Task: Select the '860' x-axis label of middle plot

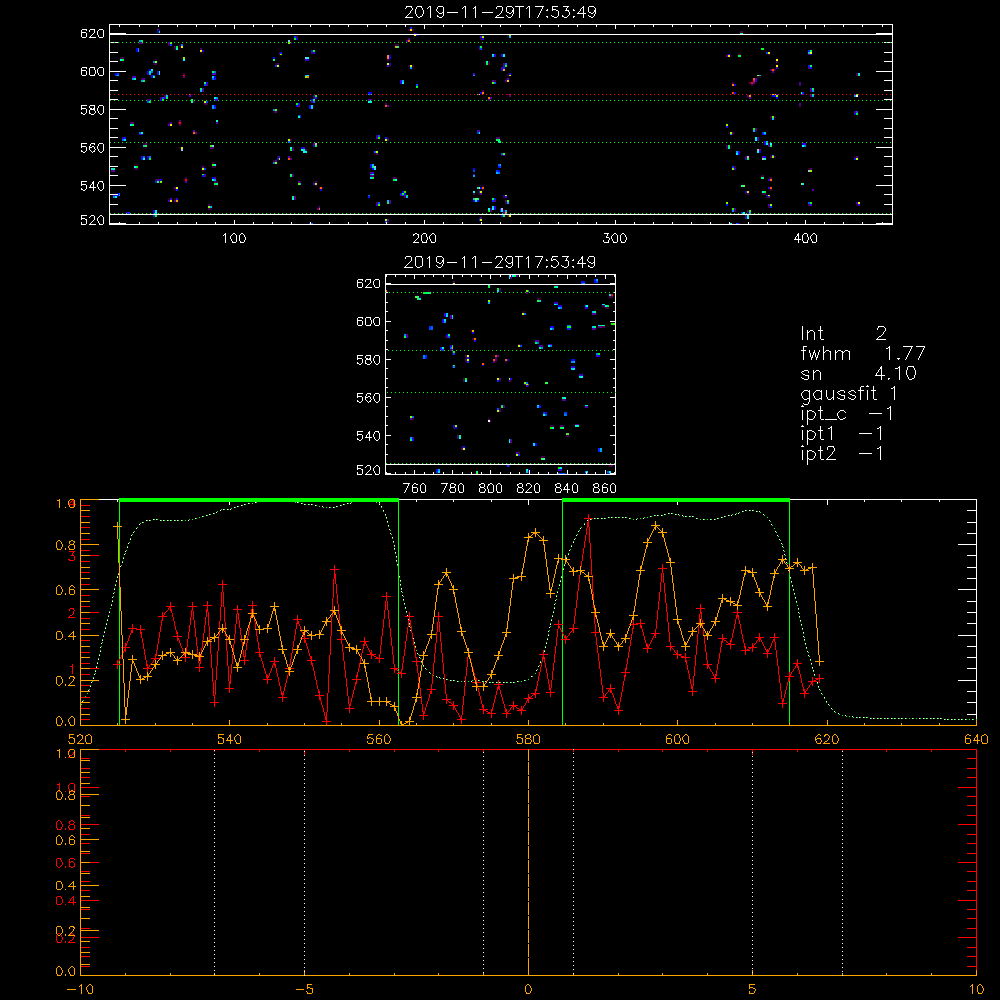Action: coord(605,489)
